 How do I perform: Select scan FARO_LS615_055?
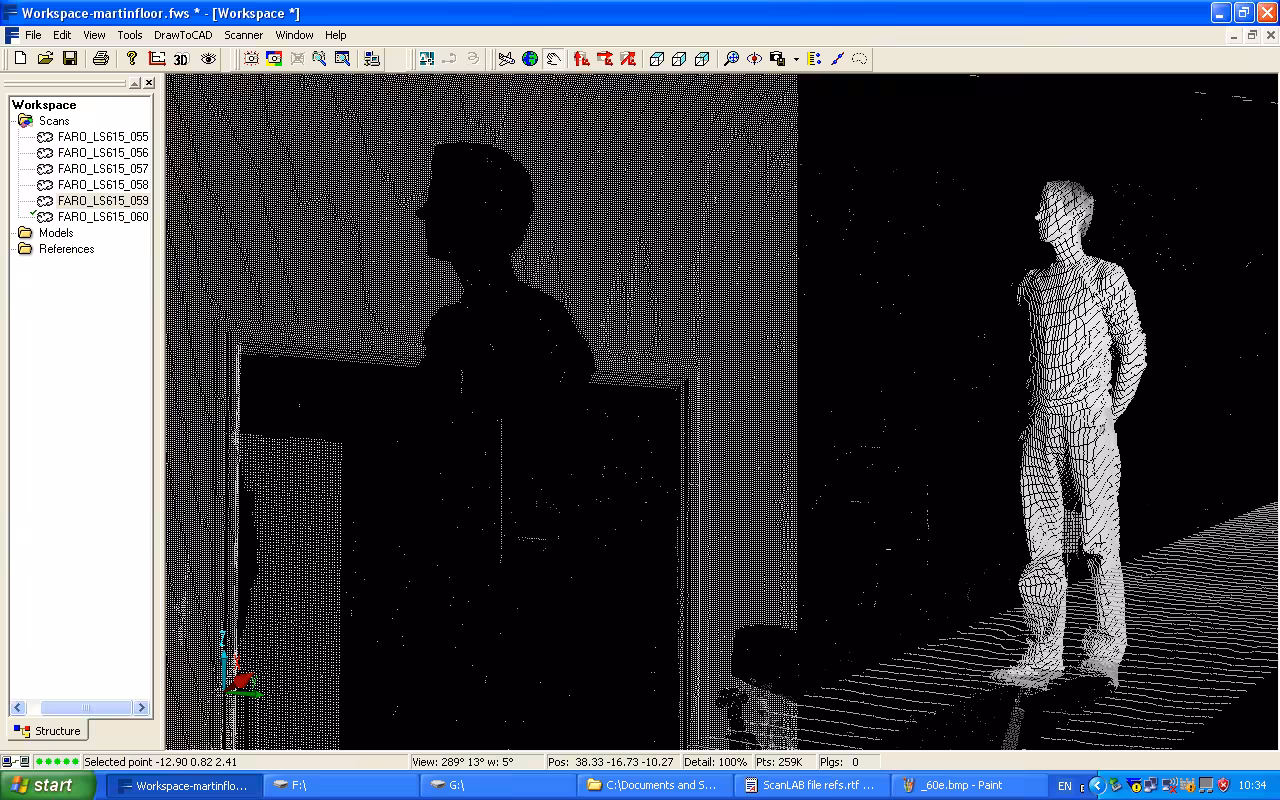(x=103, y=137)
